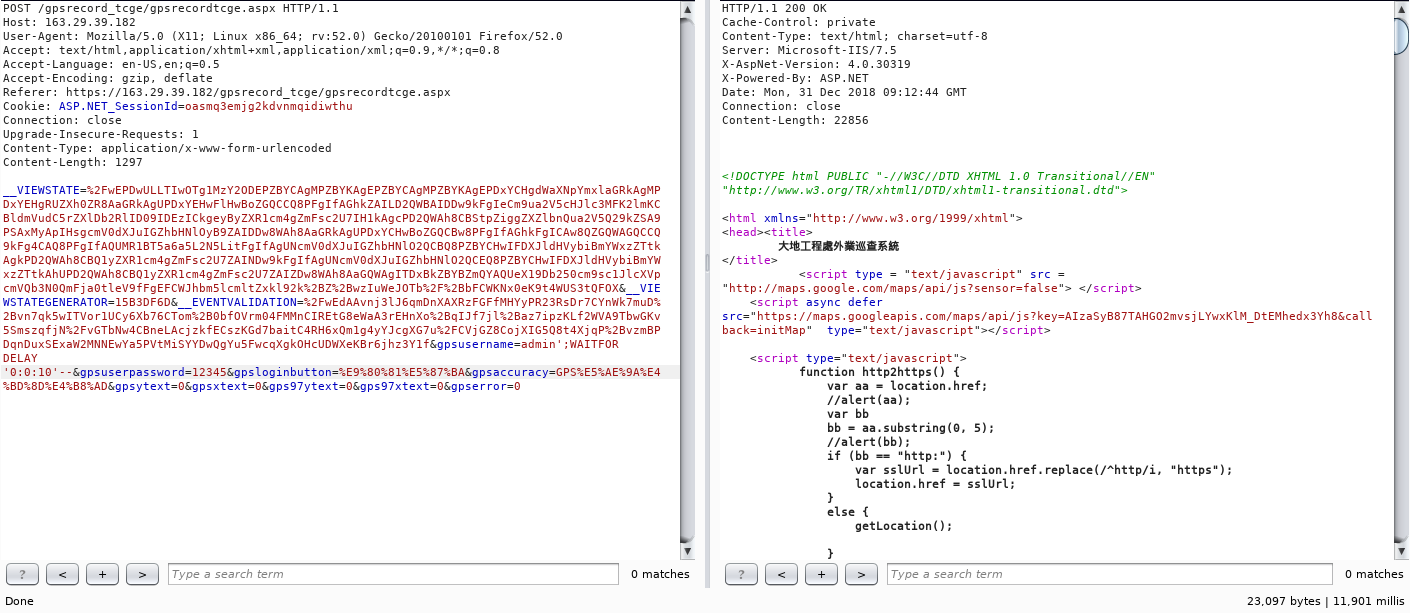This screenshot has width=1410, height=613.
Task: Click the POST /gpsrecord_tcge/gpsrecordtcge.aspx request line
Action: click(171, 8)
